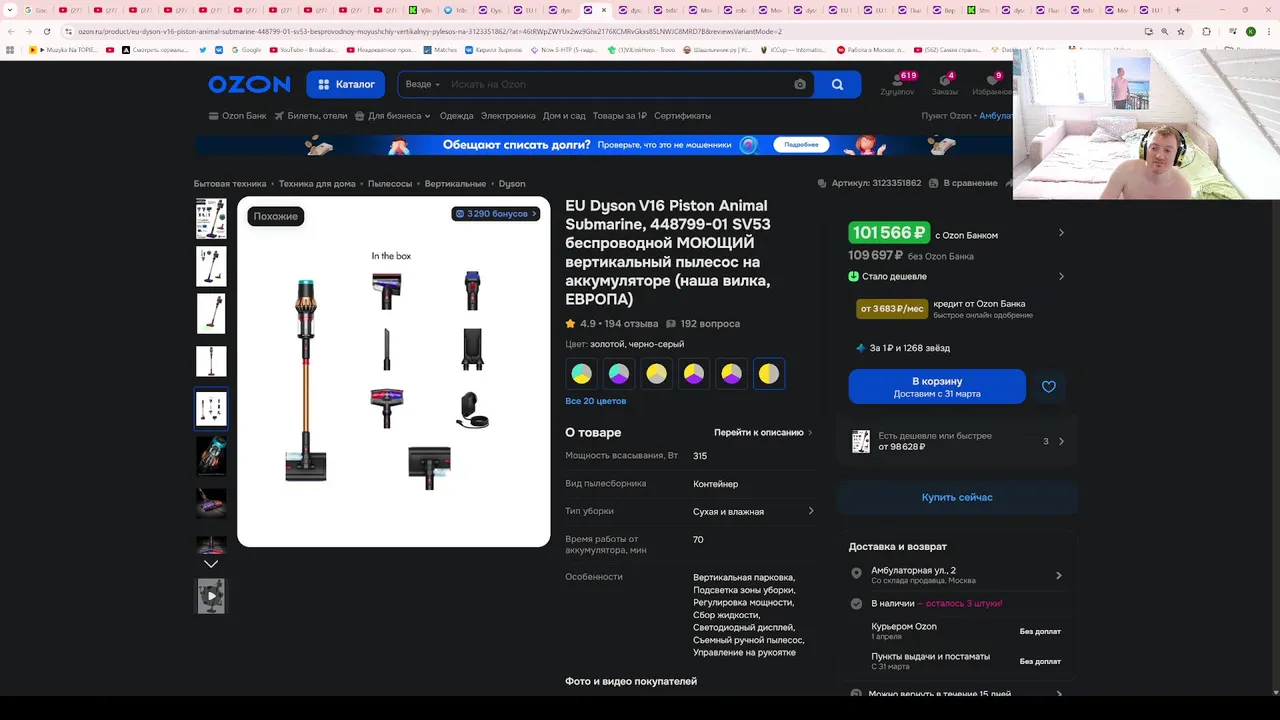
Task: Go to Техника для дома breadcrumb
Action: pos(317,184)
